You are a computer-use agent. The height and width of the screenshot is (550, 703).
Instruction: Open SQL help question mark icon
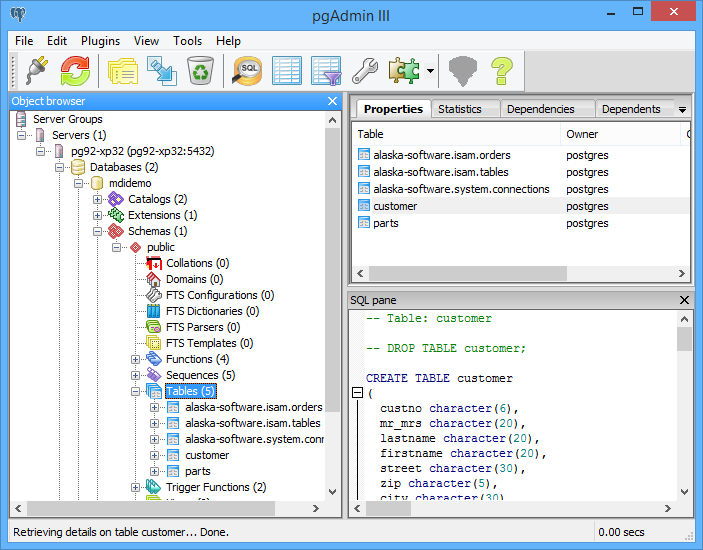pyautogui.click(x=502, y=70)
